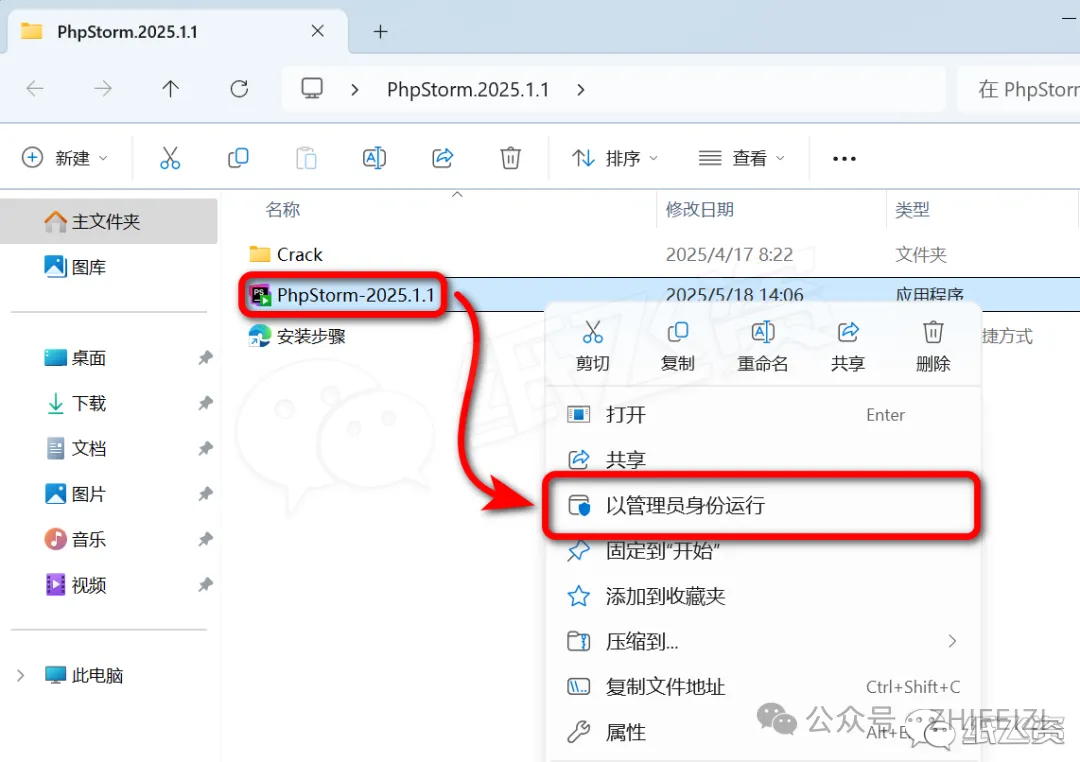Click the Forward navigation arrow
Viewport: 1080px width, 762px height.
tap(103, 89)
